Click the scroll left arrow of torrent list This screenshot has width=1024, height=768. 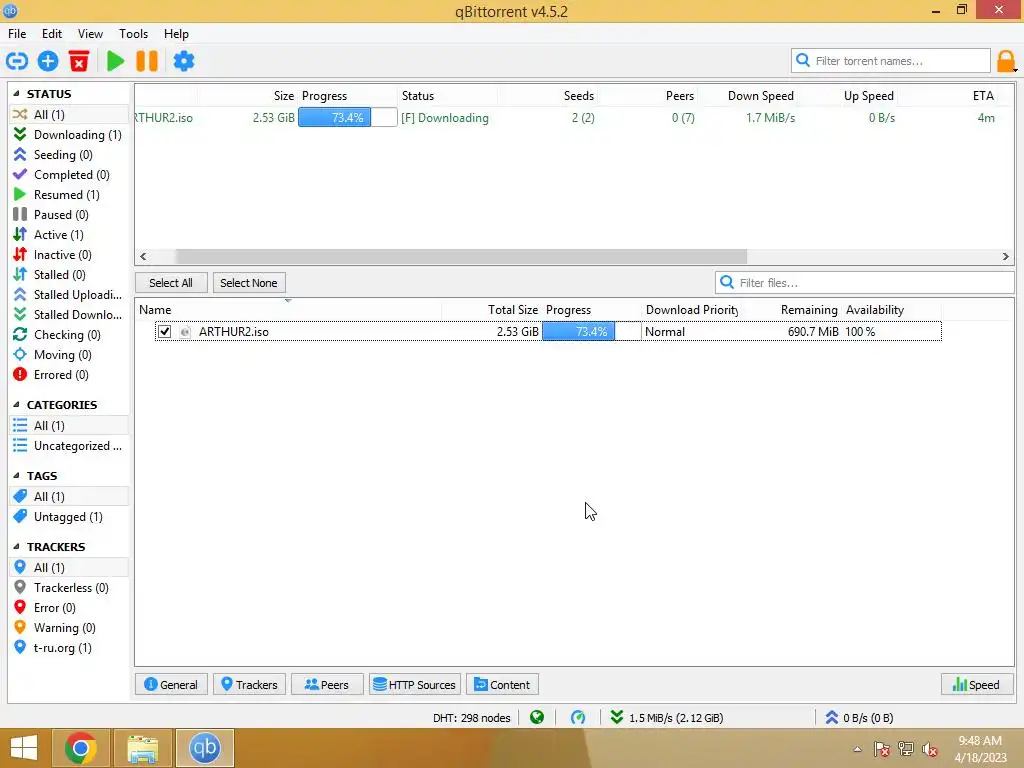pos(144,257)
